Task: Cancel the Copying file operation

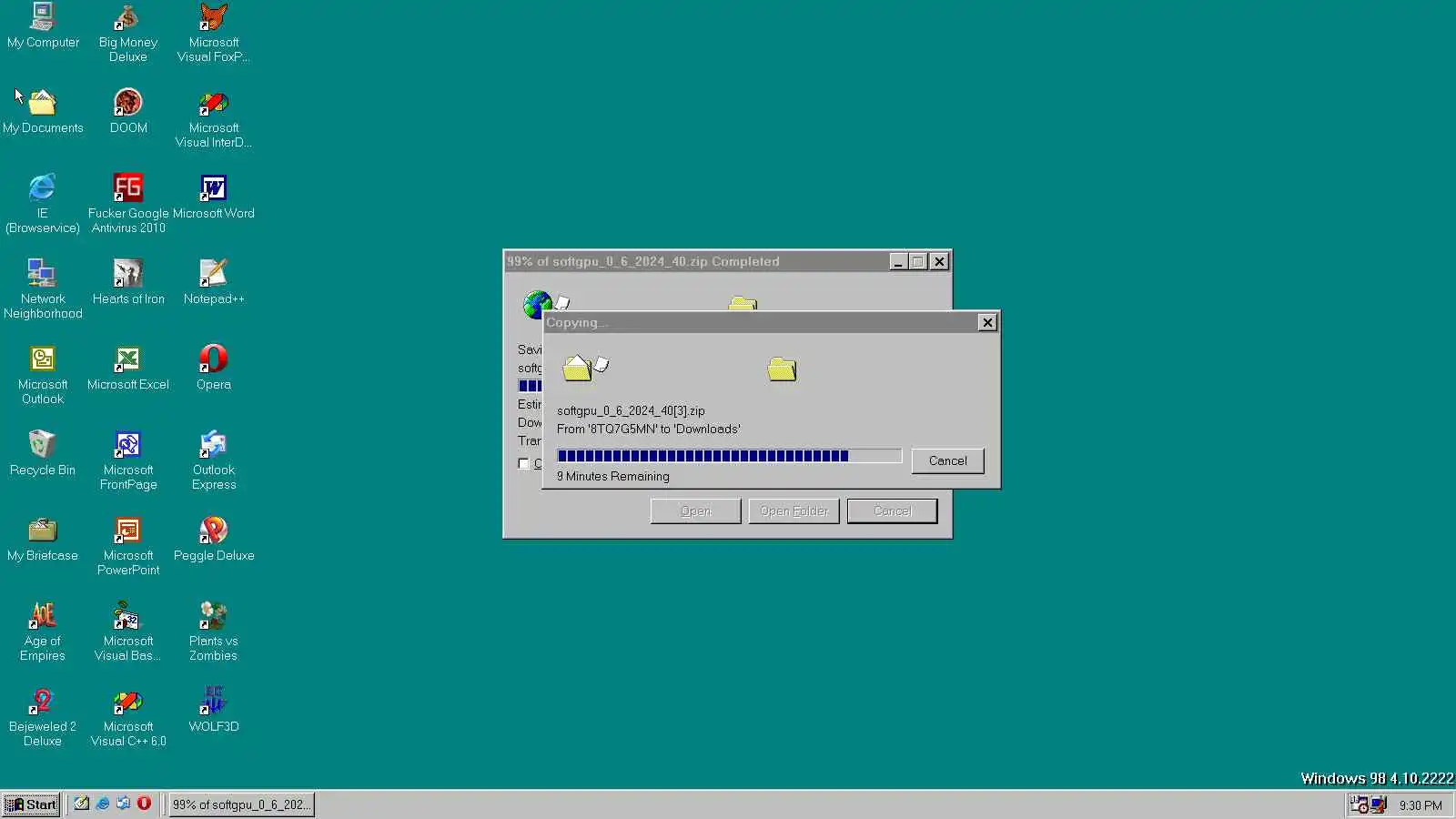Action: click(947, 460)
